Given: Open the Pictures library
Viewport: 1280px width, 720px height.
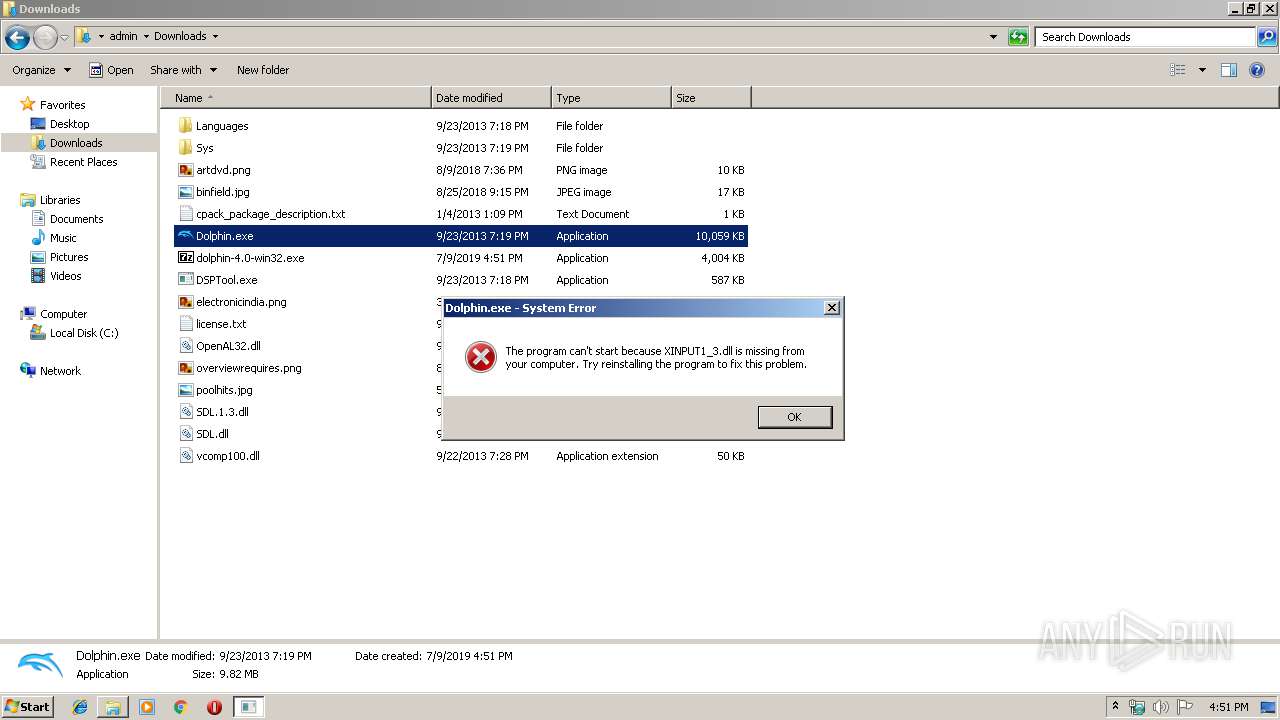Looking at the screenshot, I should [69, 257].
